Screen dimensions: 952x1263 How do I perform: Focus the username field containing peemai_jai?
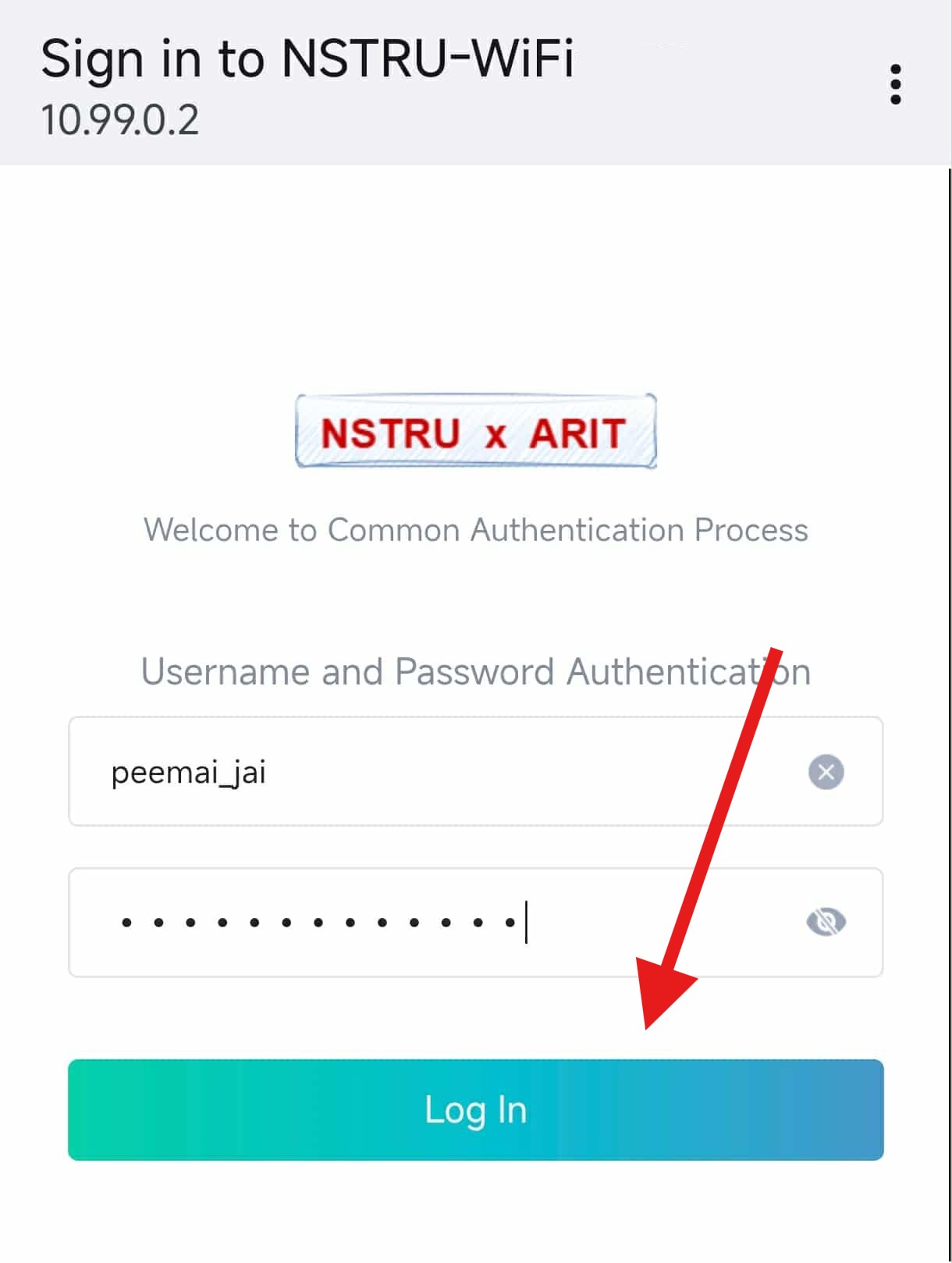(475, 771)
